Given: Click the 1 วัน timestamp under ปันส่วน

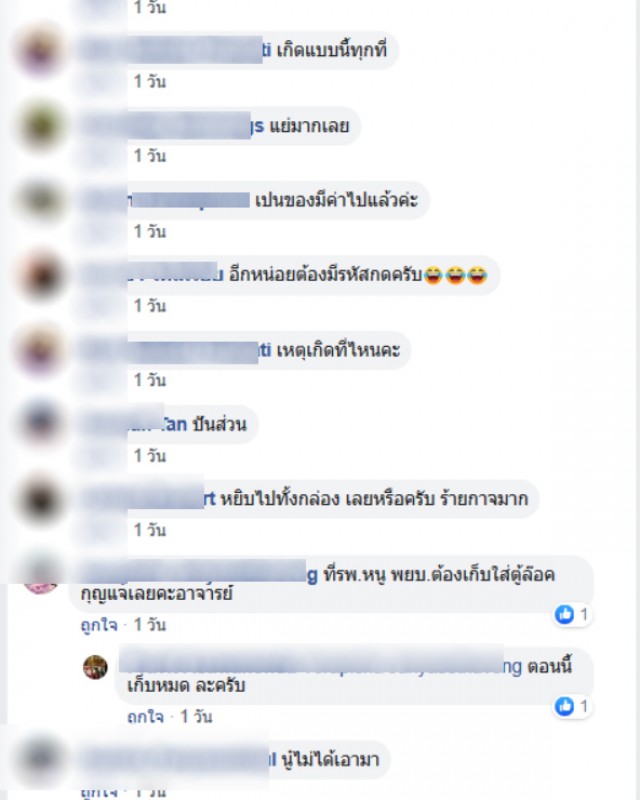Looking at the screenshot, I should [x=150, y=455].
